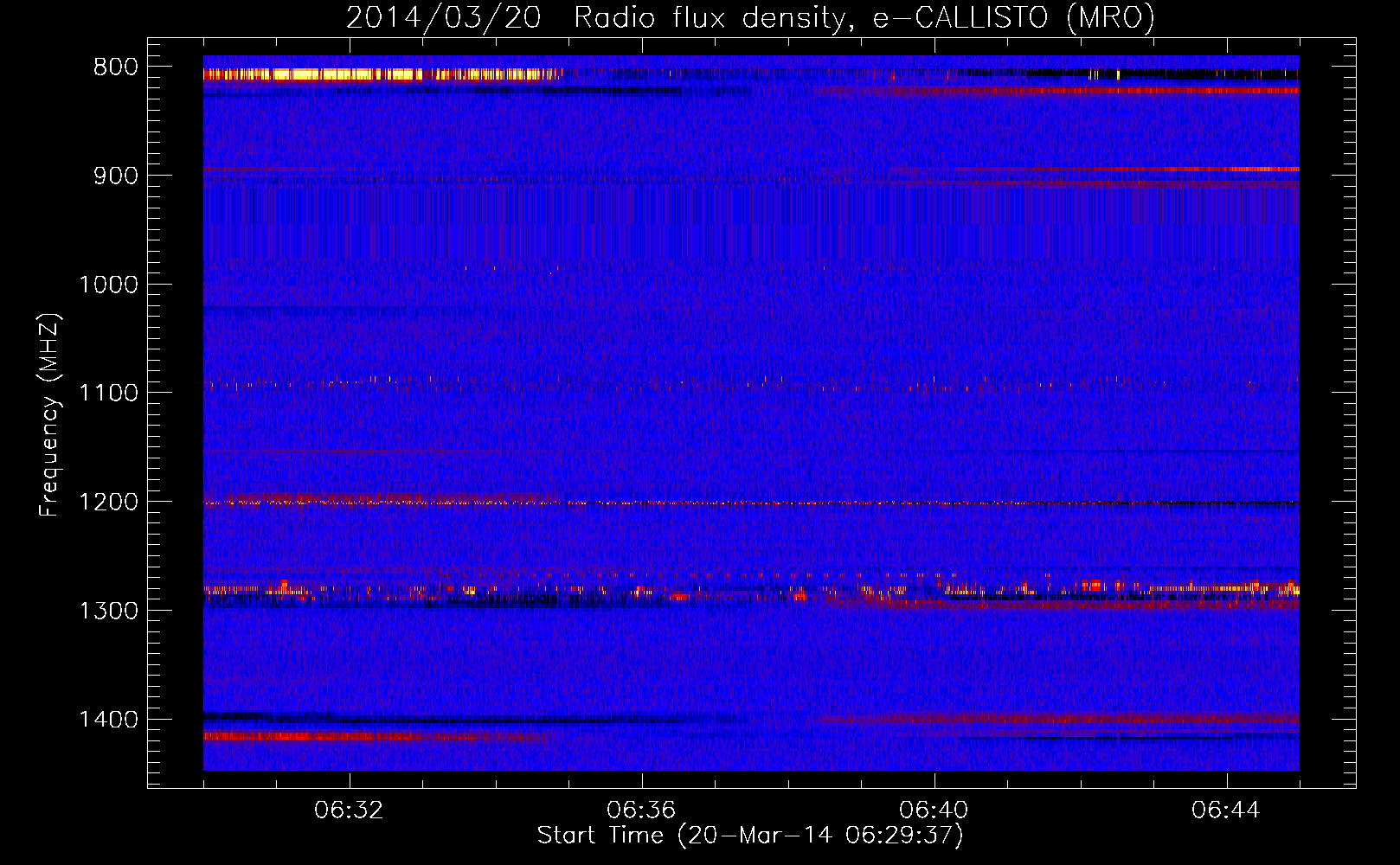Viewport: 1400px width, 865px height.
Task: Click the 1400 frequency tick label
Action: coord(108,720)
